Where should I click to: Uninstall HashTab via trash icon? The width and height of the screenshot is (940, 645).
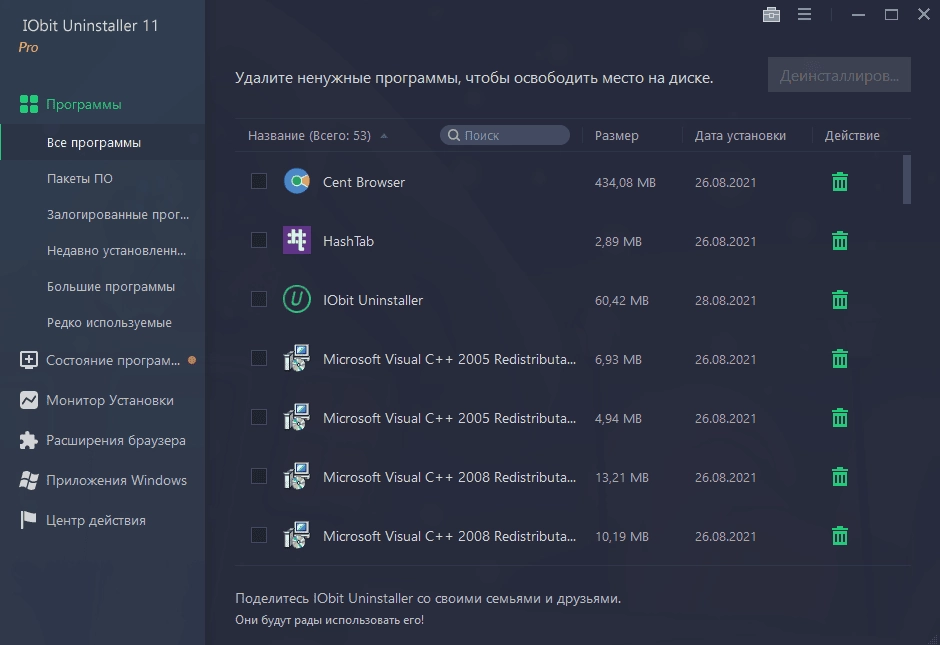point(840,240)
